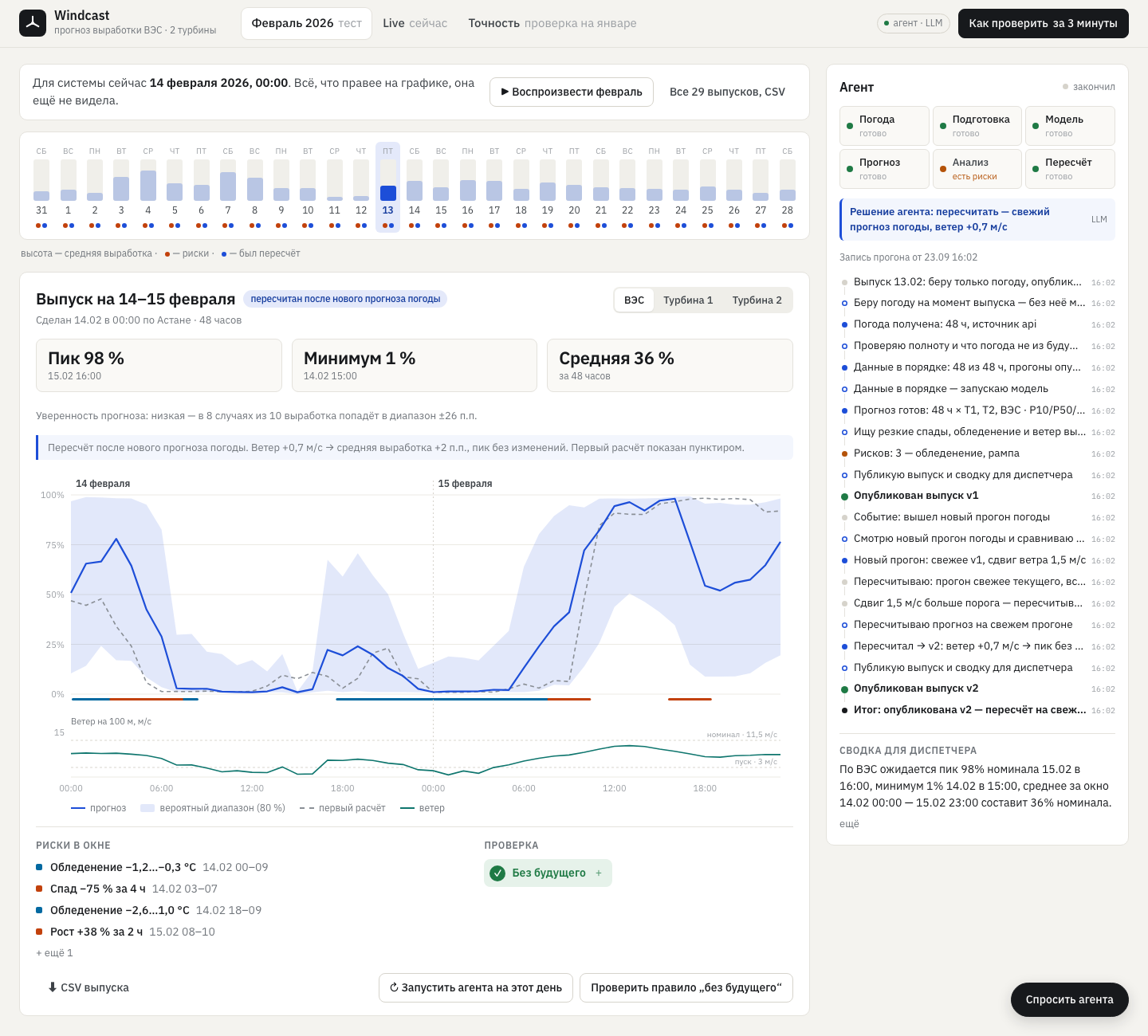Click the Средняя 36 % summary card

670,366
